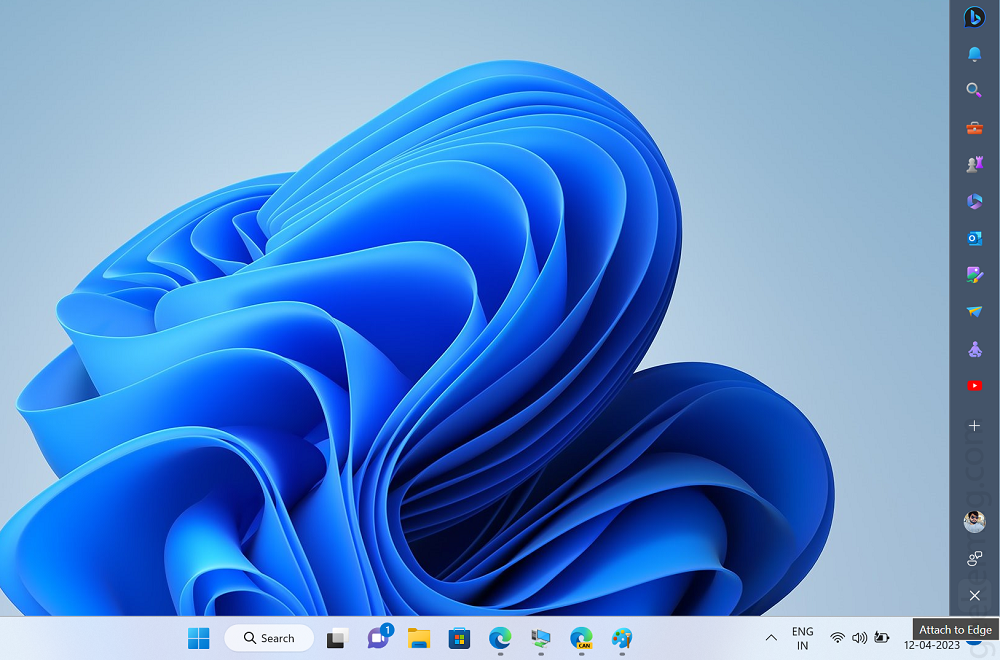
Task: Expand the hidden system tray icons chevron
Action: (771, 638)
